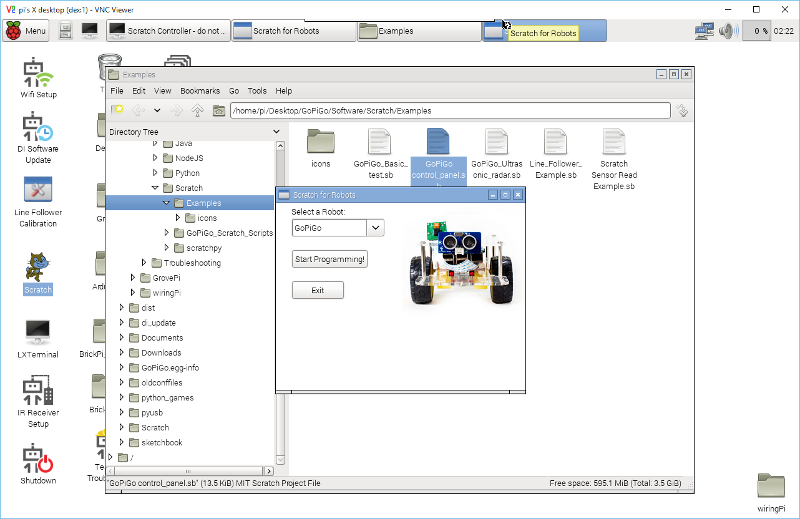Launch the terminal monitor icon in taskbar
The height and width of the screenshot is (519, 800).
pyautogui.click(x=90, y=31)
